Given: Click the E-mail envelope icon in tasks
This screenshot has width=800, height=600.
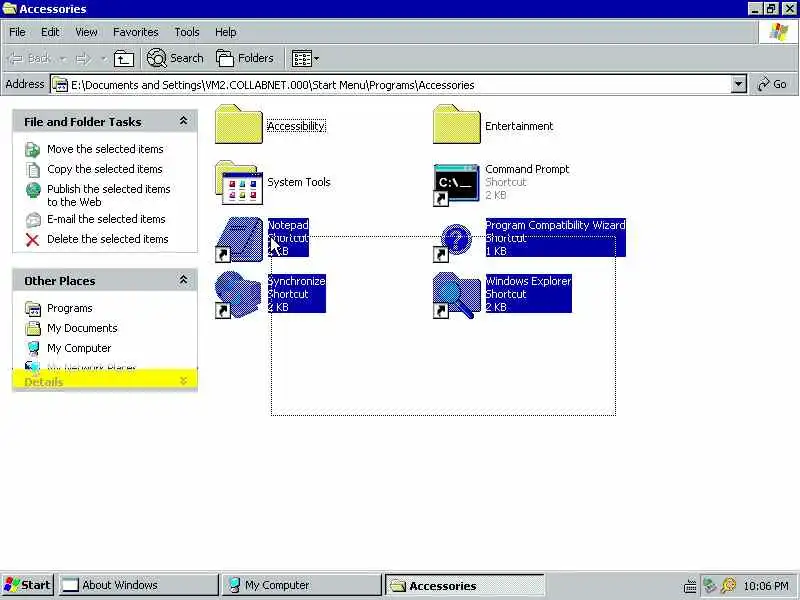Looking at the screenshot, I should coord(33,220).
